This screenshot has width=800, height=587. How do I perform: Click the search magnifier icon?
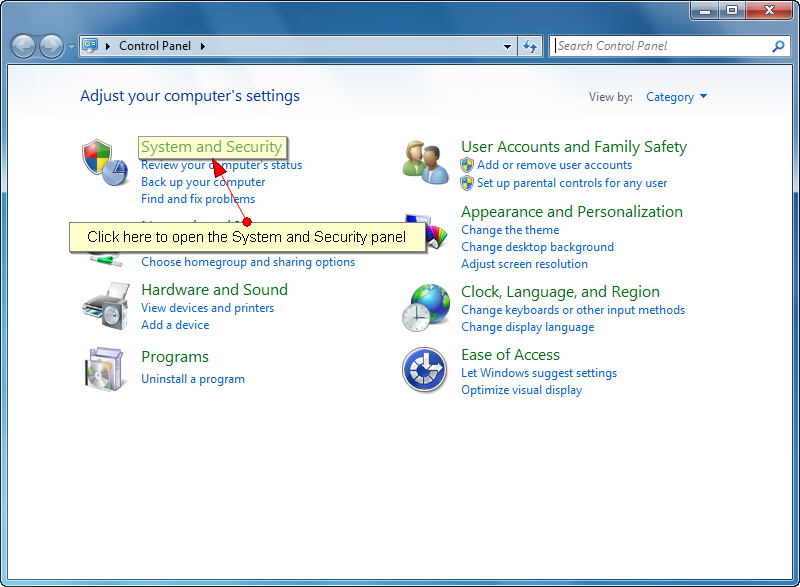tap(779, 46)
